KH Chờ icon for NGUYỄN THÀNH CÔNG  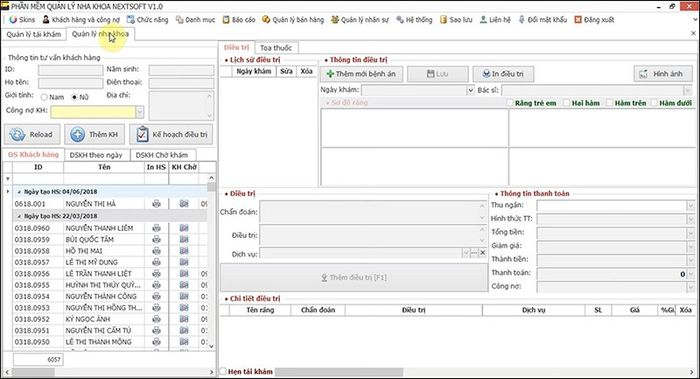point(184,296)
